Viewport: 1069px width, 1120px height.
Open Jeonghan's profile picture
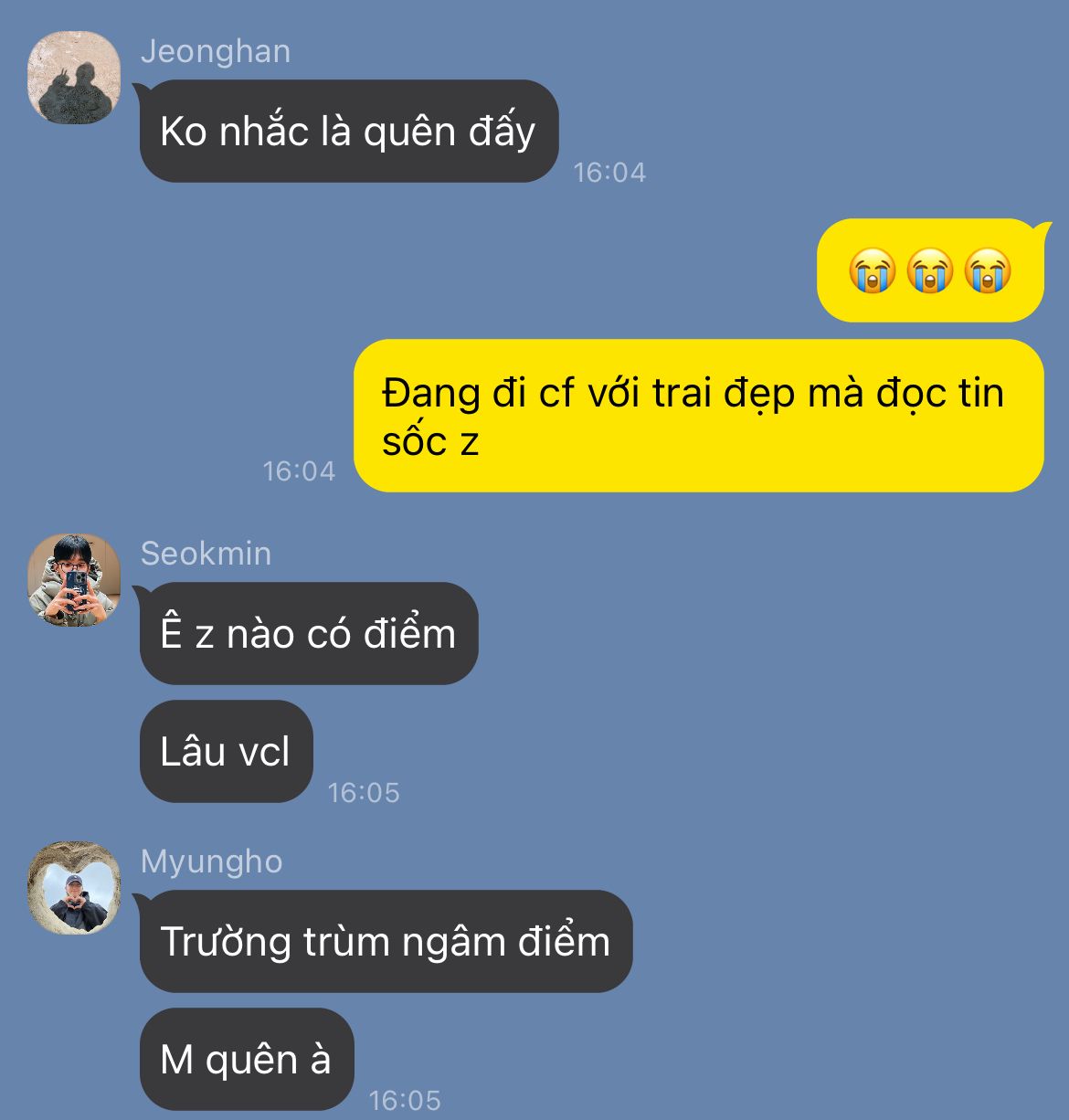coord(74,77)
